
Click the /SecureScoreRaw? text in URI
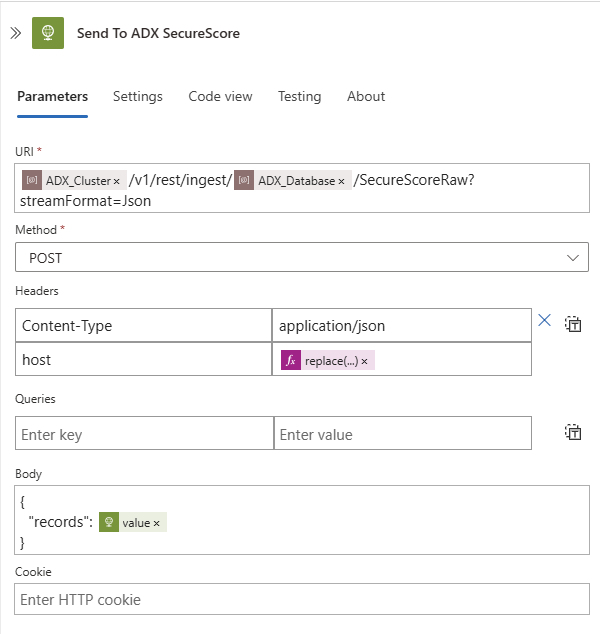pos(414,180)
